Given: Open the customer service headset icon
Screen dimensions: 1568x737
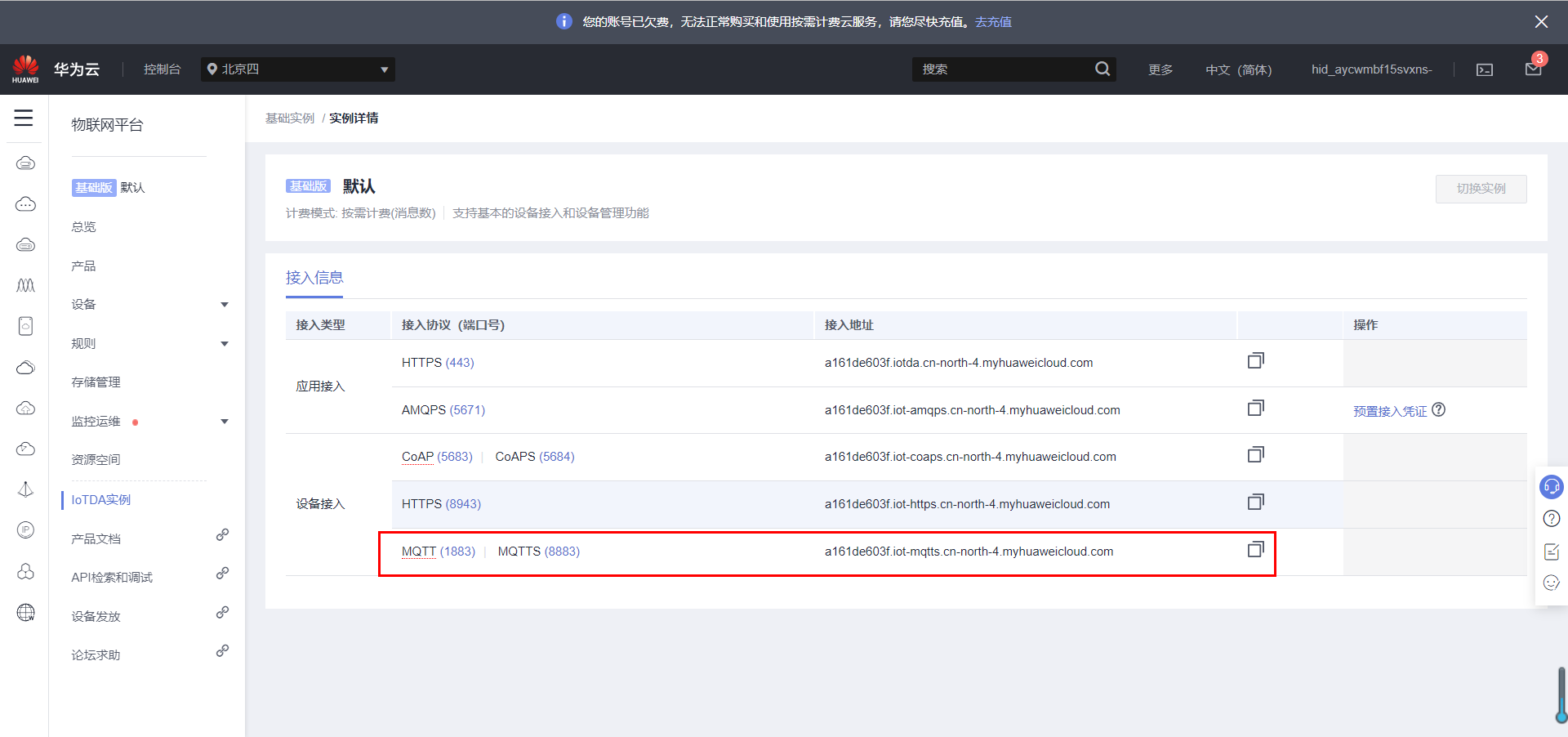Looking at the screenshot, I should [1552, 487].
